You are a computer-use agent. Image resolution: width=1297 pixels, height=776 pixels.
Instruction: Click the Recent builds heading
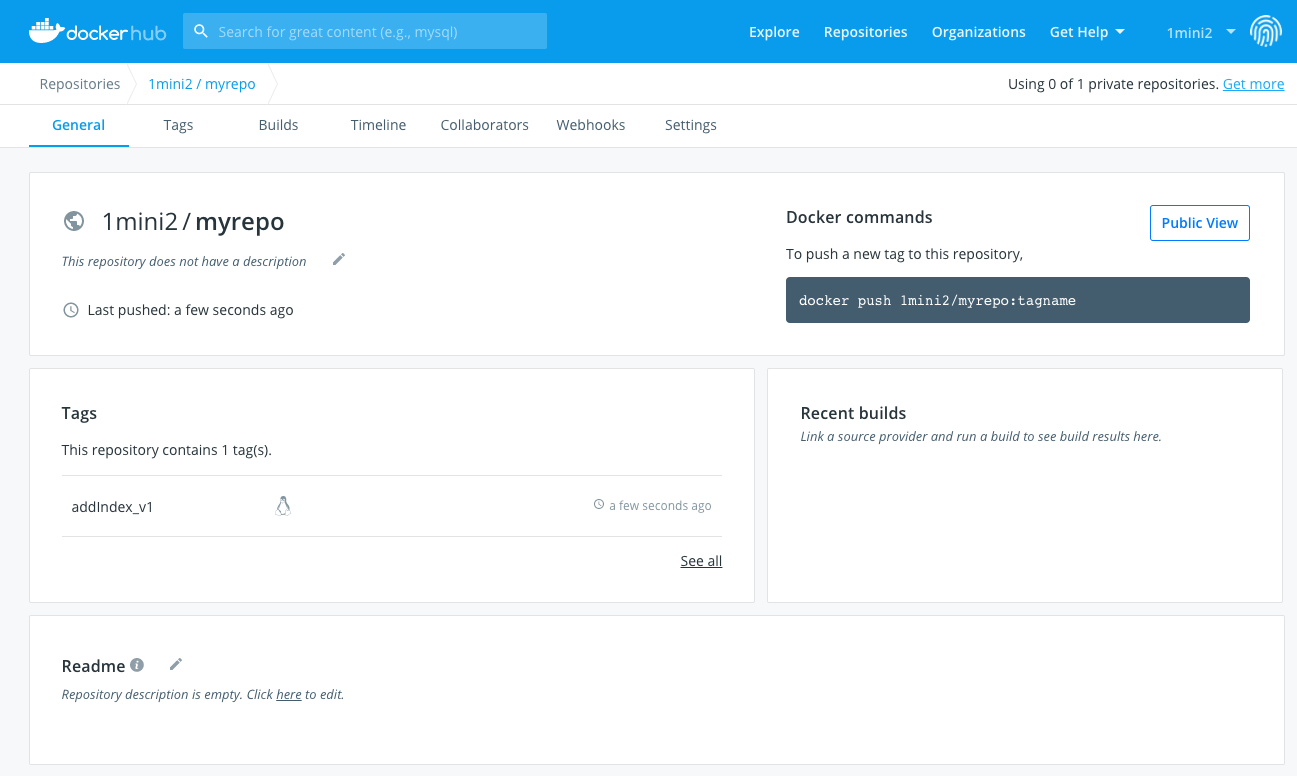click(853, 413)
